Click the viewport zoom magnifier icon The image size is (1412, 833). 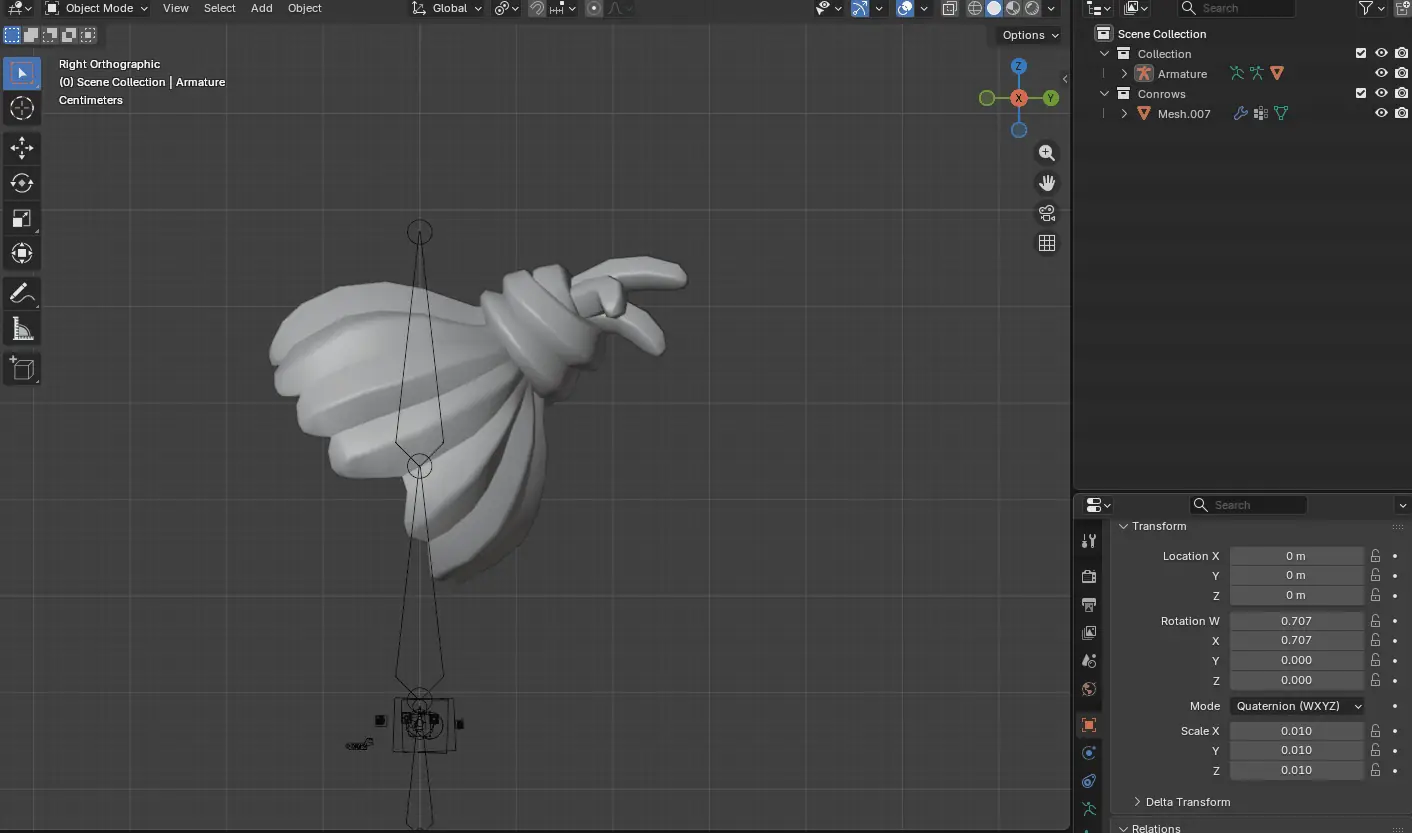[1047, 153]
